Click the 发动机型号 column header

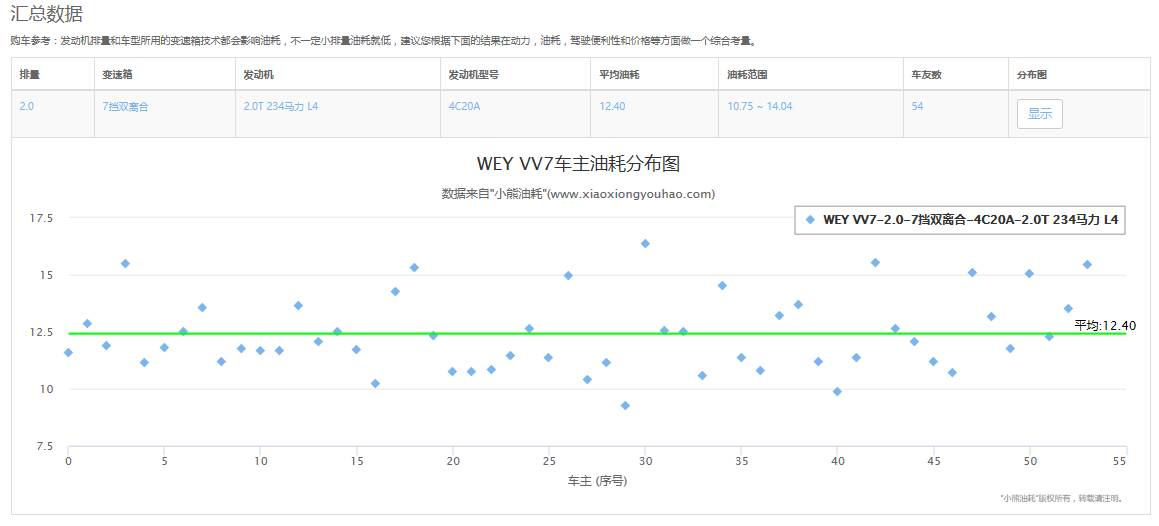tap(473, 75)
